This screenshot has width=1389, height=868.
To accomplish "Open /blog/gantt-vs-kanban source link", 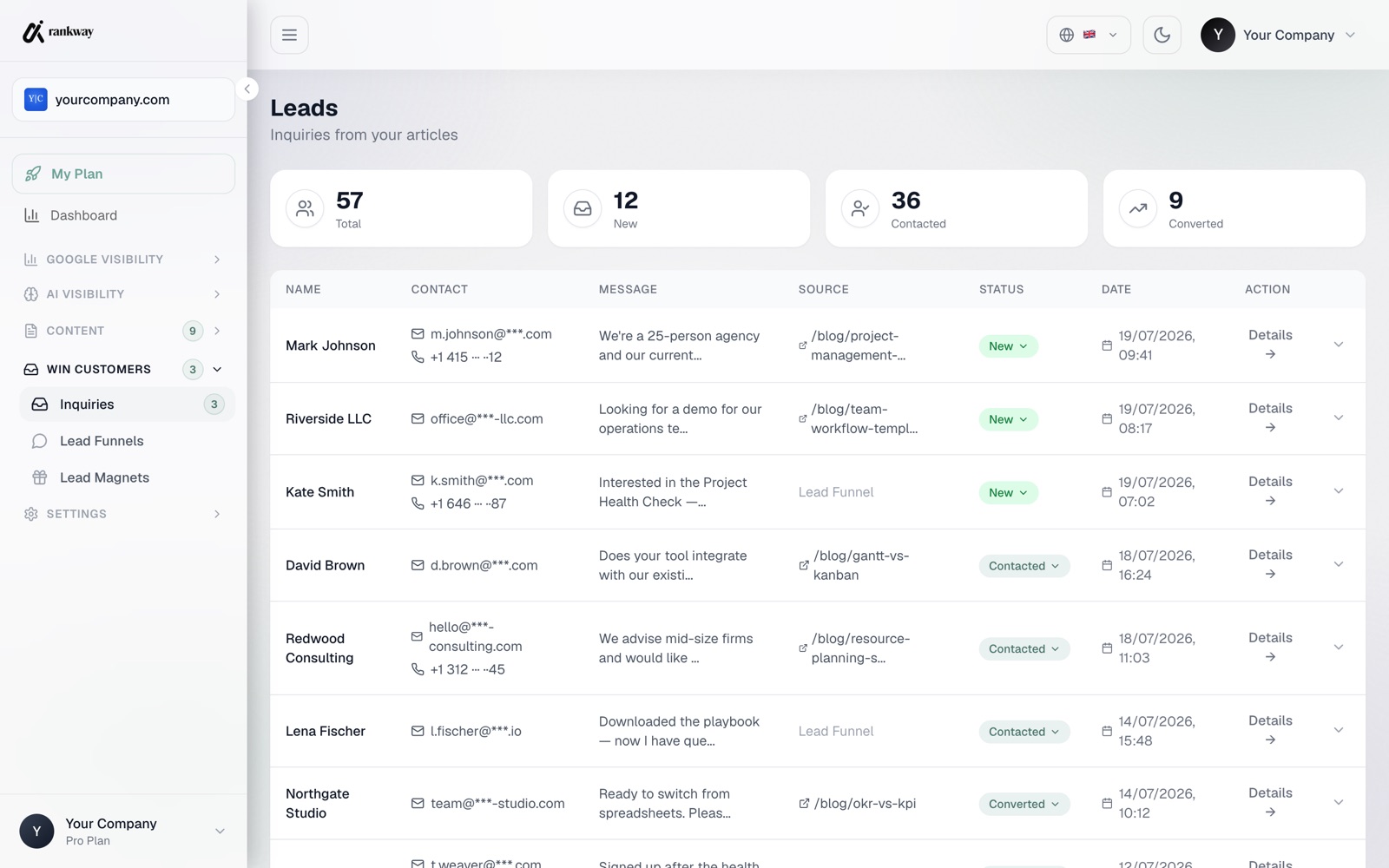I will (854, 565).
